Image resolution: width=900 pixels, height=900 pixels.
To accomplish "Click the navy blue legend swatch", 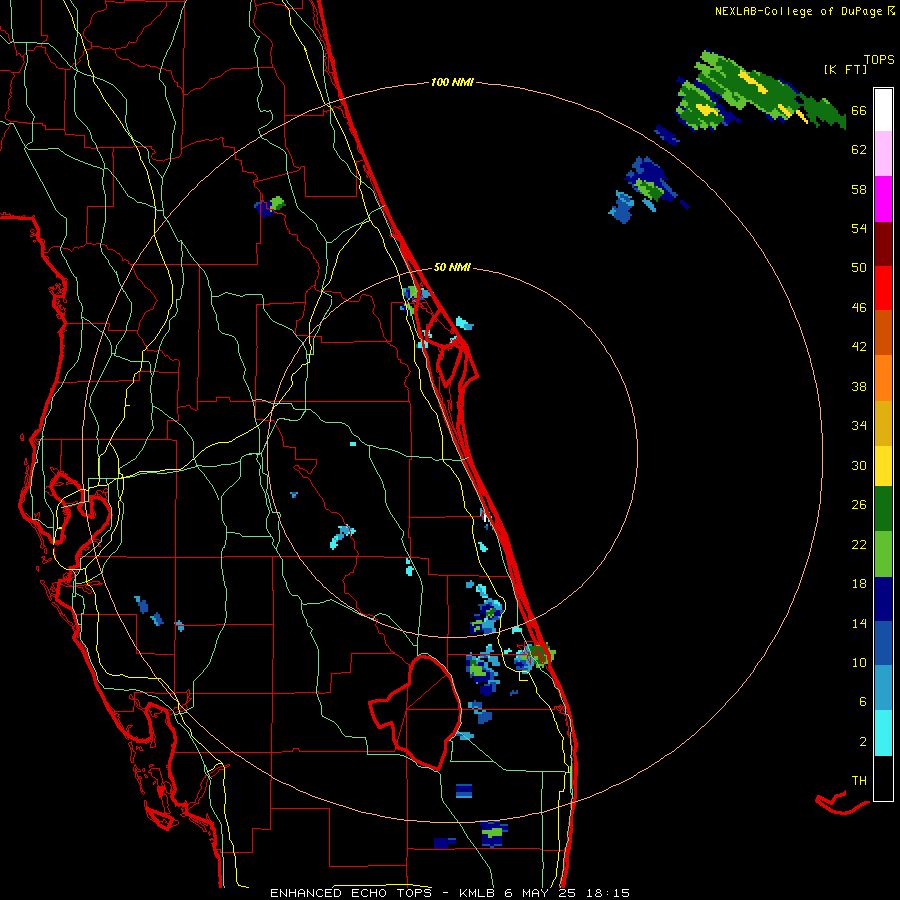I will point(883,599).
